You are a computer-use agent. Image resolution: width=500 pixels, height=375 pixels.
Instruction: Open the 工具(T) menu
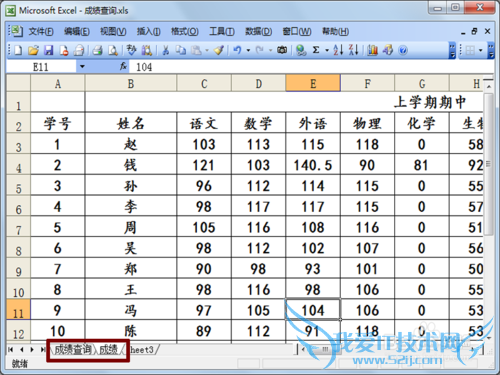[222, 31]
